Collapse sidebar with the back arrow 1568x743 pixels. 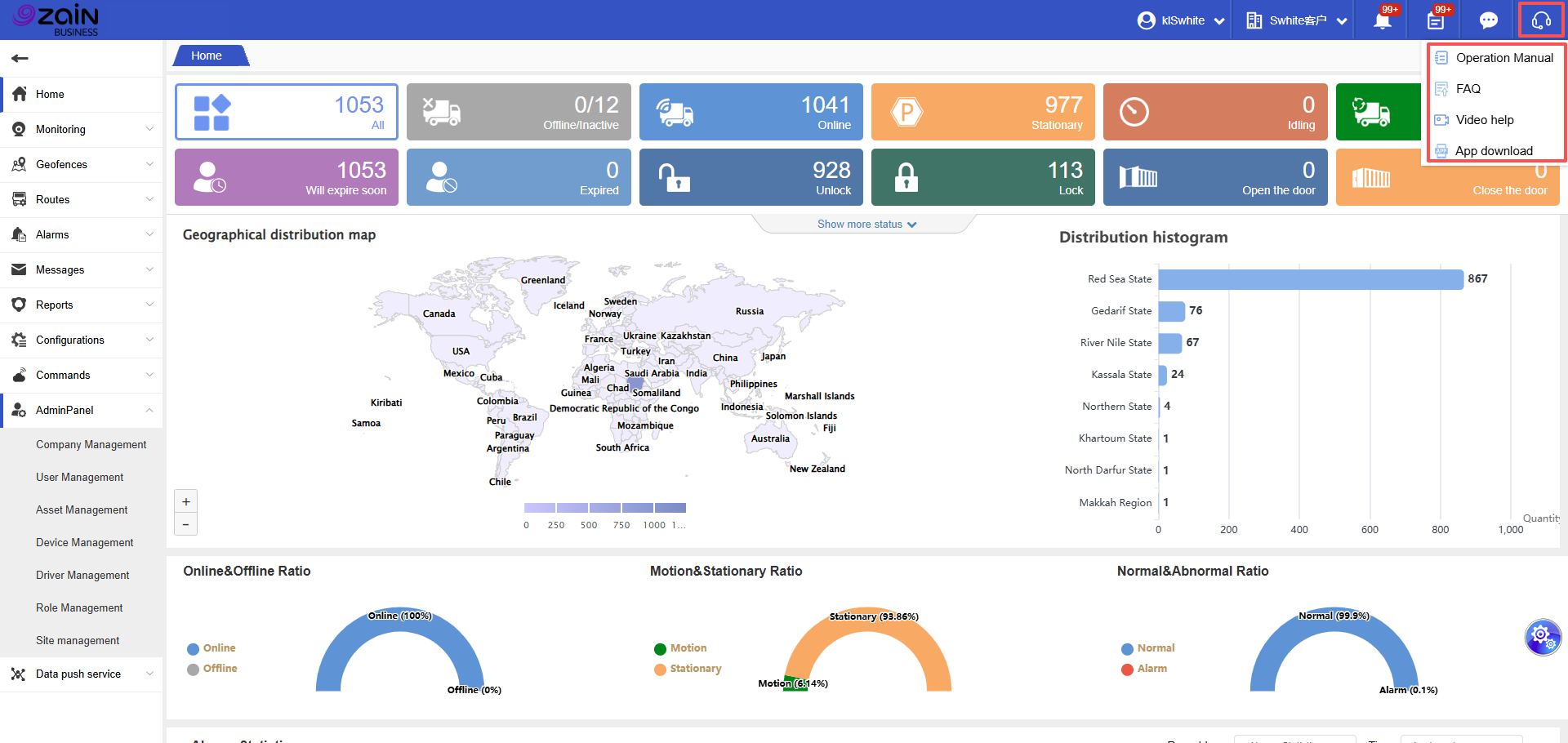pos(20,58)
